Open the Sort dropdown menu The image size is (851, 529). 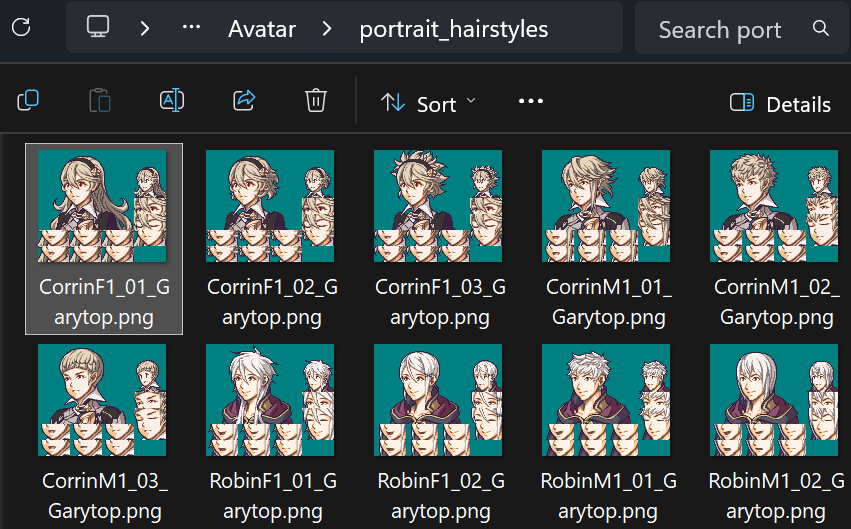pos(429,103)
